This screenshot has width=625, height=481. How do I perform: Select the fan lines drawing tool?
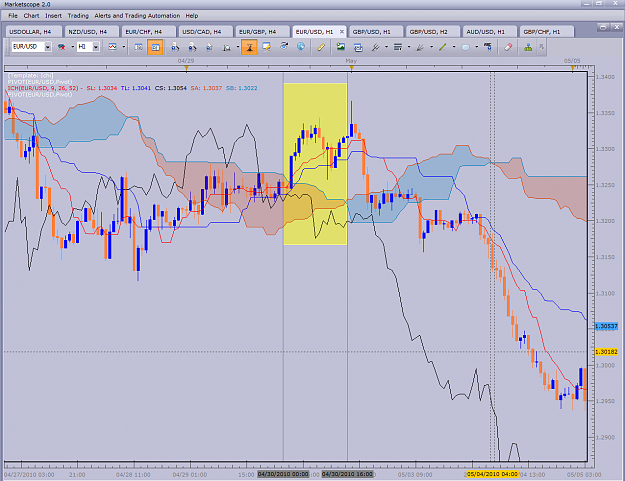coord(420,47)
